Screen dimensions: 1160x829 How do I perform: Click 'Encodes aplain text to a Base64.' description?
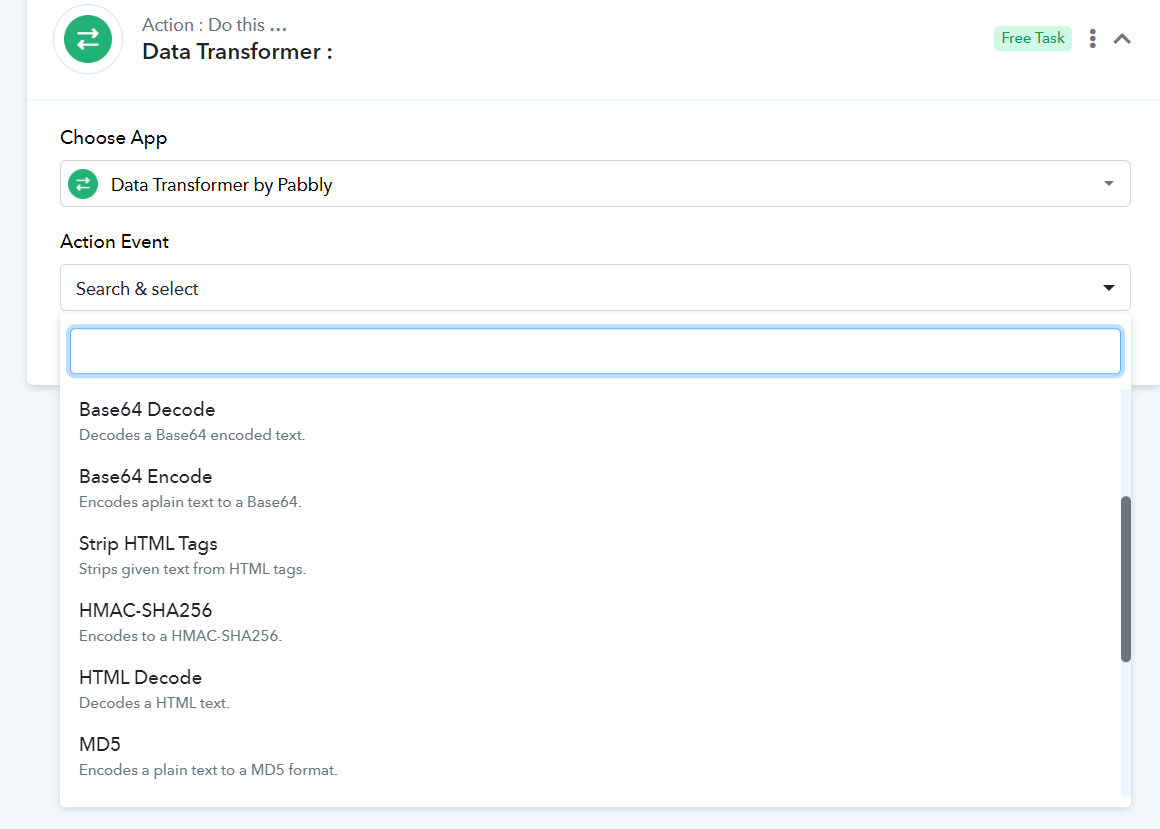[190, 502]
